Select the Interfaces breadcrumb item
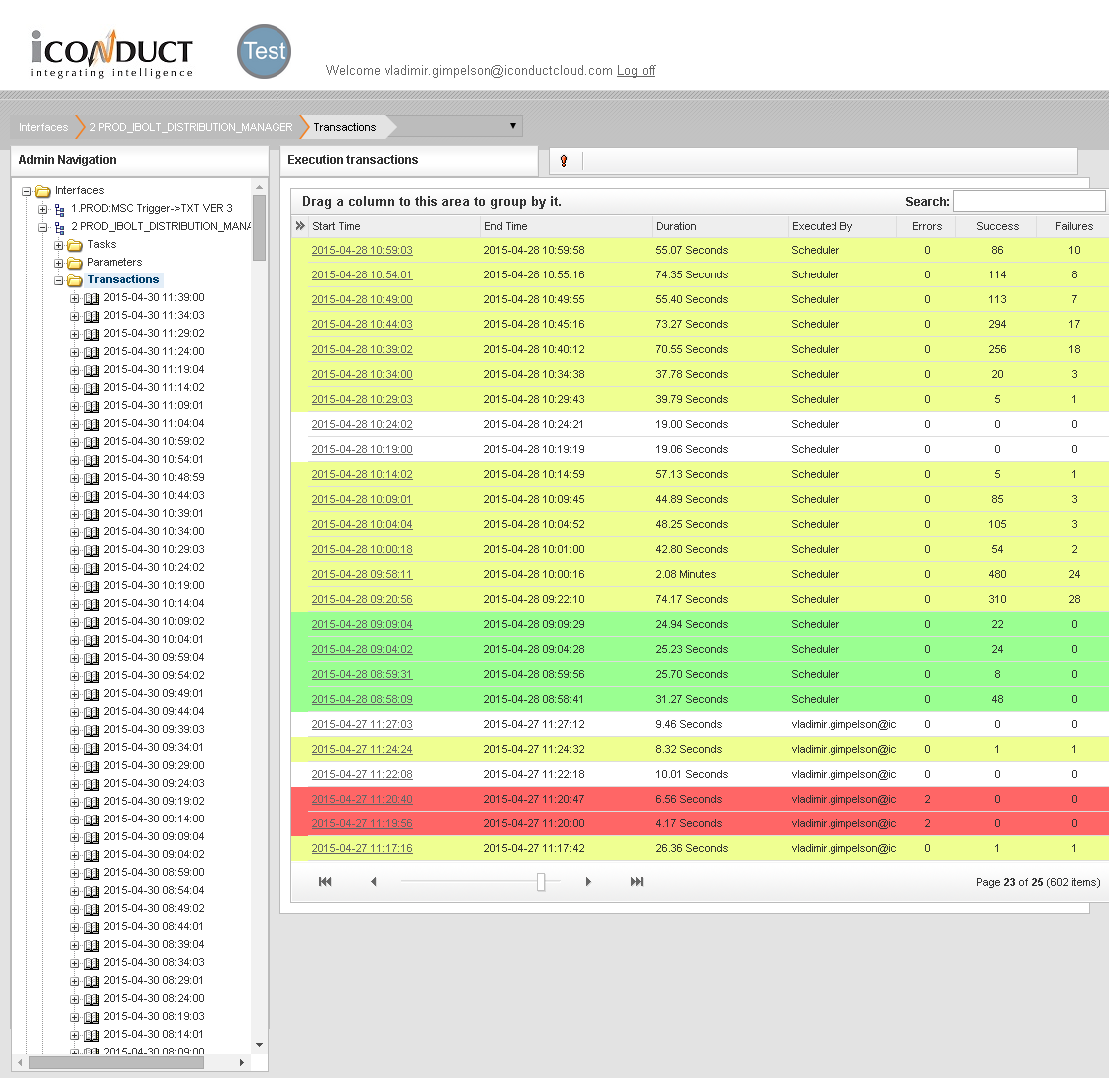Viewport: 1109px width, 1092px height. coord(43,127)
